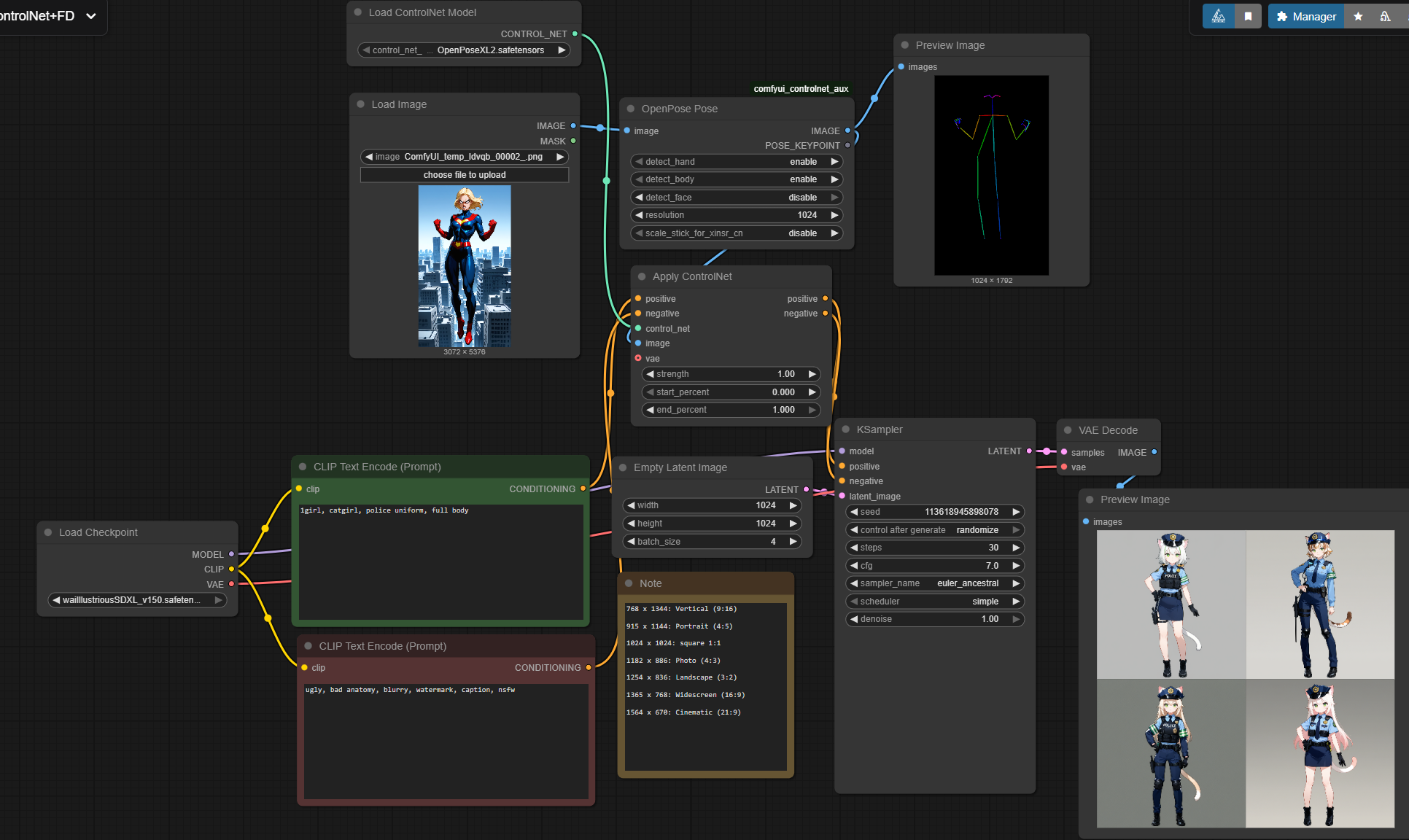
Task: Expand the ControlNet+FD workflow tab chevron
Action: click(x=91, y=16)
